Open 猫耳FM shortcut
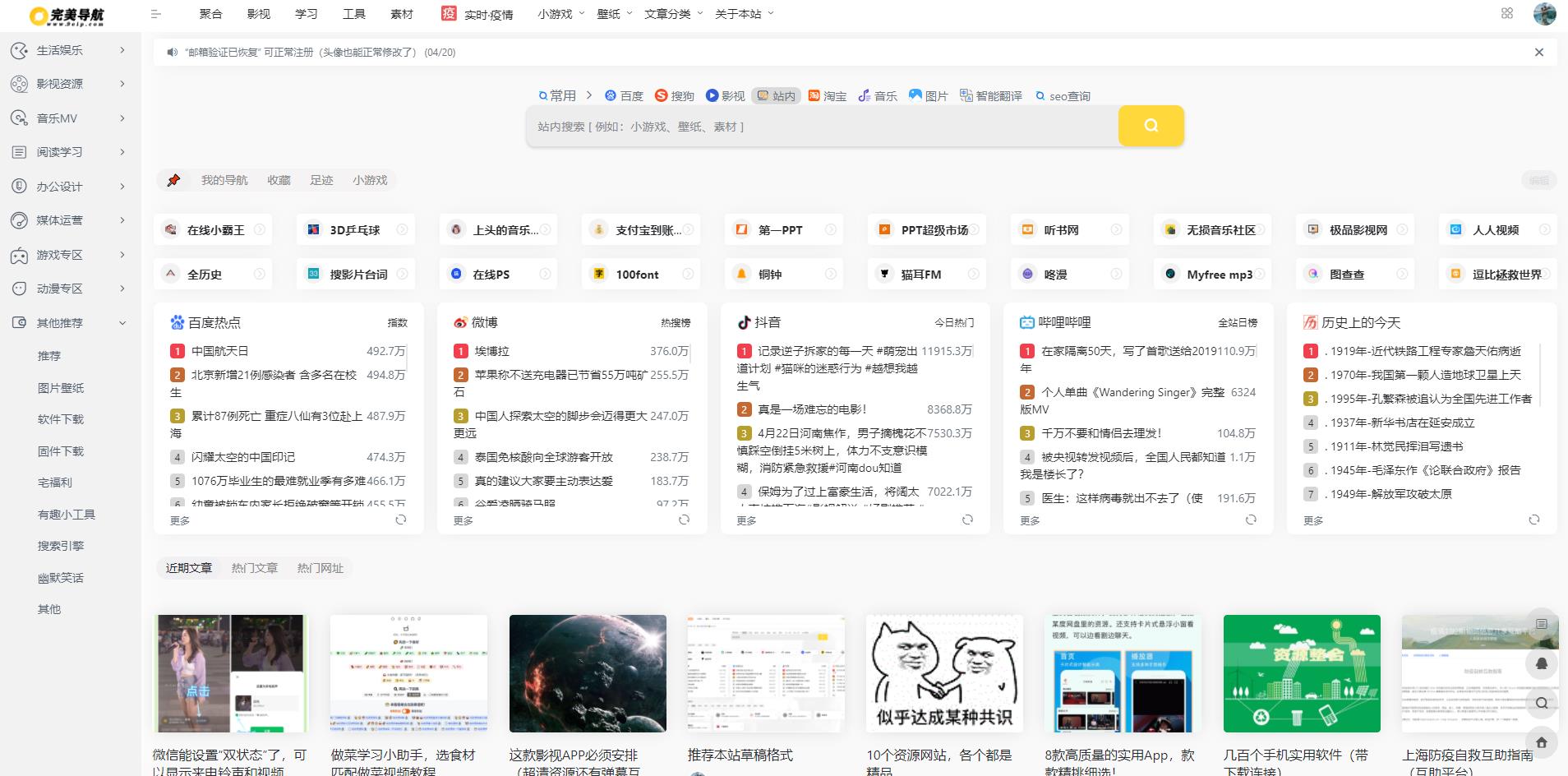The width and height of the screenshot is (1568, 776). (x=926, y=274)
